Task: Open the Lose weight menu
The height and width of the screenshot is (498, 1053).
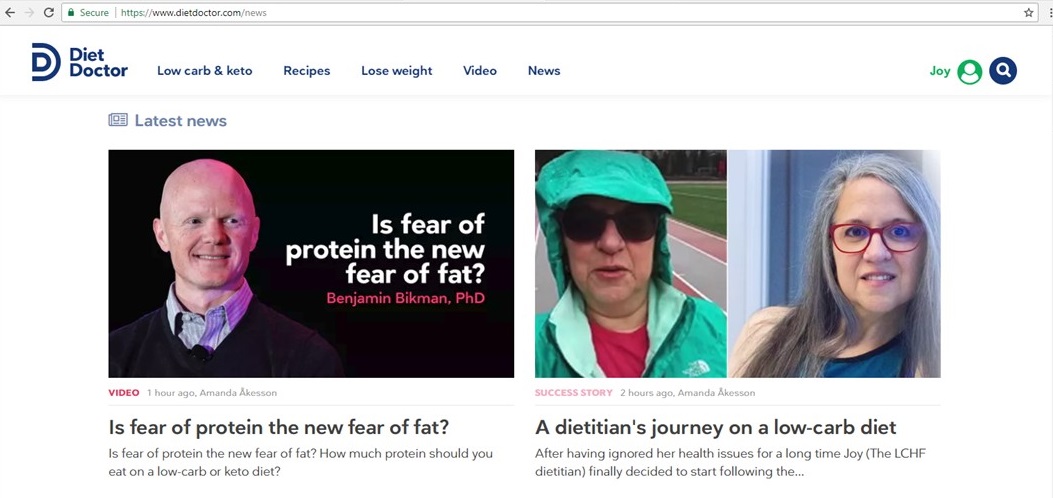Action: coord(397,70)
